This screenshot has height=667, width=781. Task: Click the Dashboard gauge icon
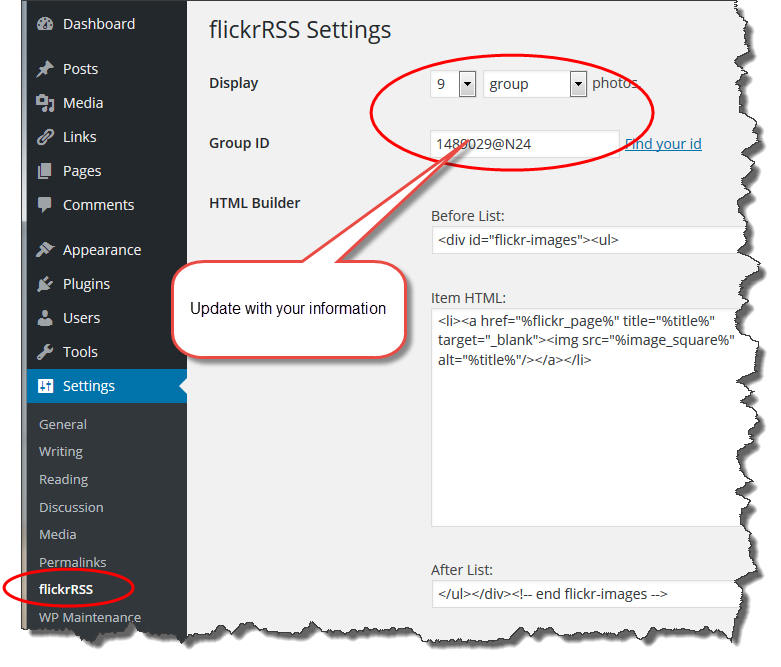pyautogui.click(x=45, y=23)
